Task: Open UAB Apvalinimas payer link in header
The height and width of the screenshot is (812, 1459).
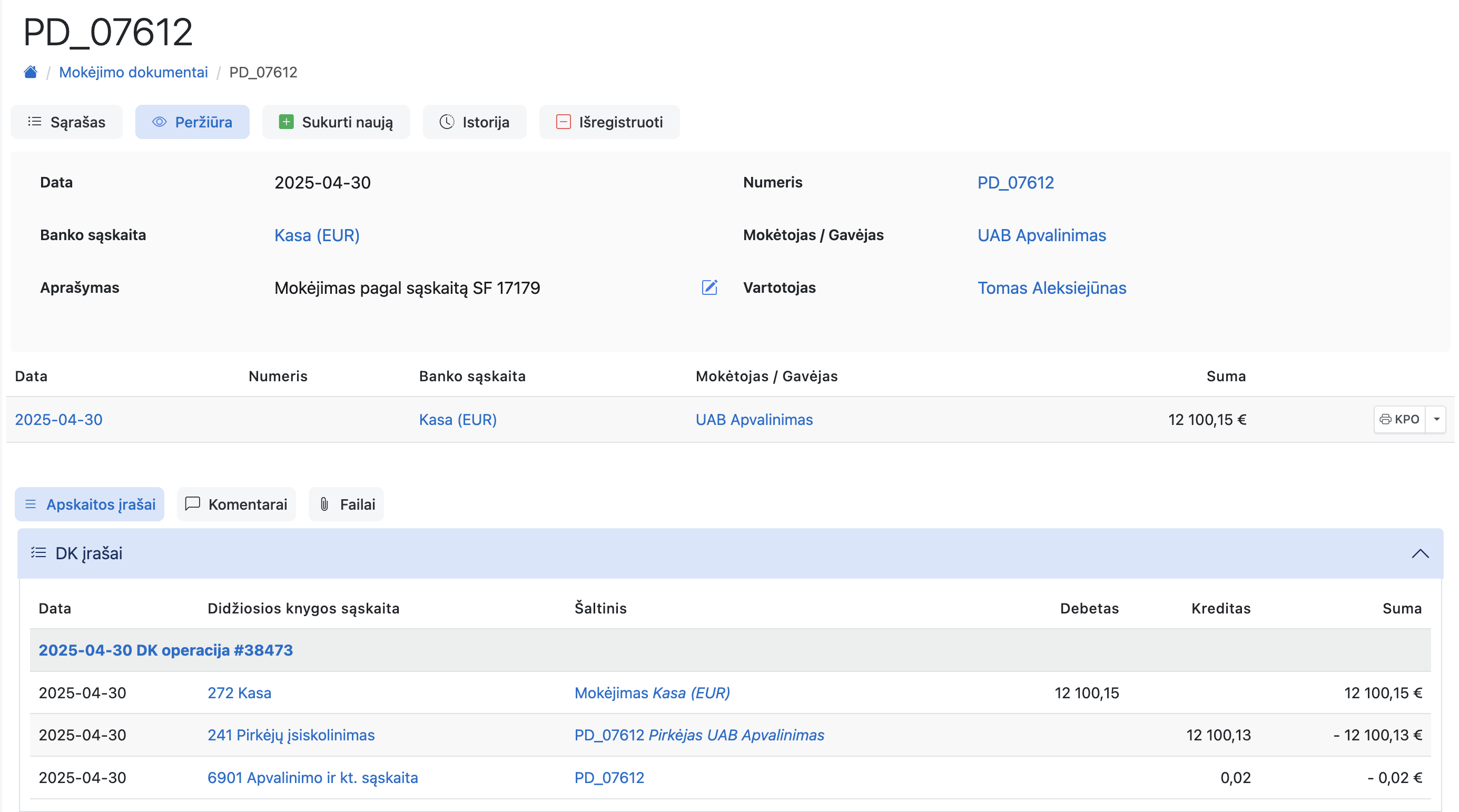Action: point(1041,235)
